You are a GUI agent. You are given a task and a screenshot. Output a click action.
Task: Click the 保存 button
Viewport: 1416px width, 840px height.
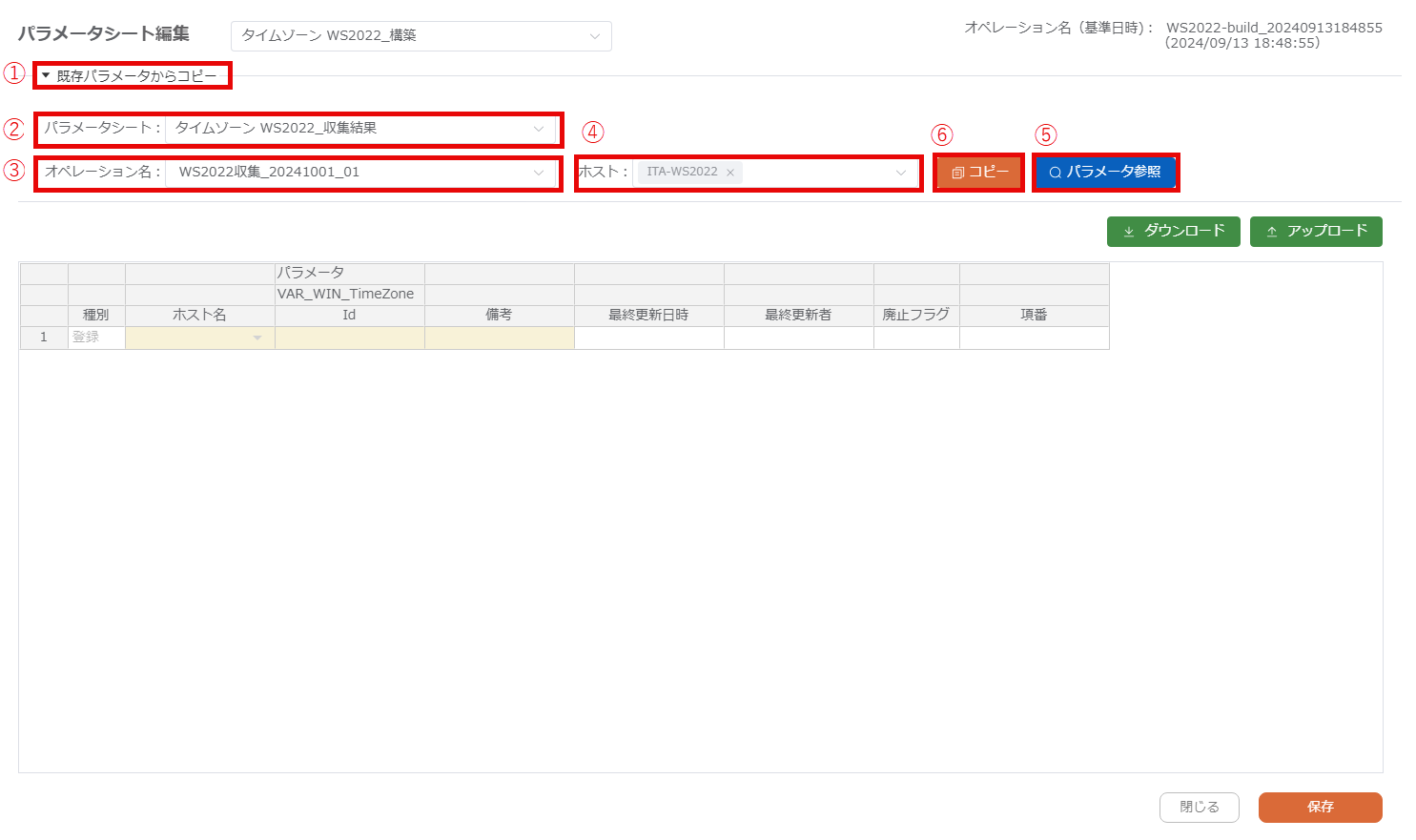1320,808
